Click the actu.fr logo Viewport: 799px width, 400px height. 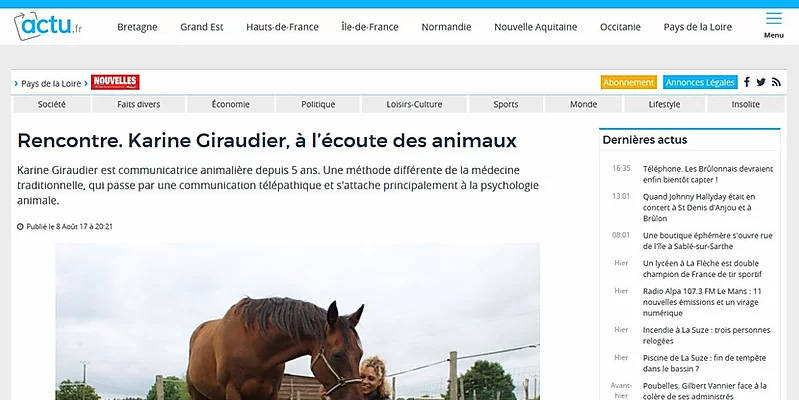(48, 26)
